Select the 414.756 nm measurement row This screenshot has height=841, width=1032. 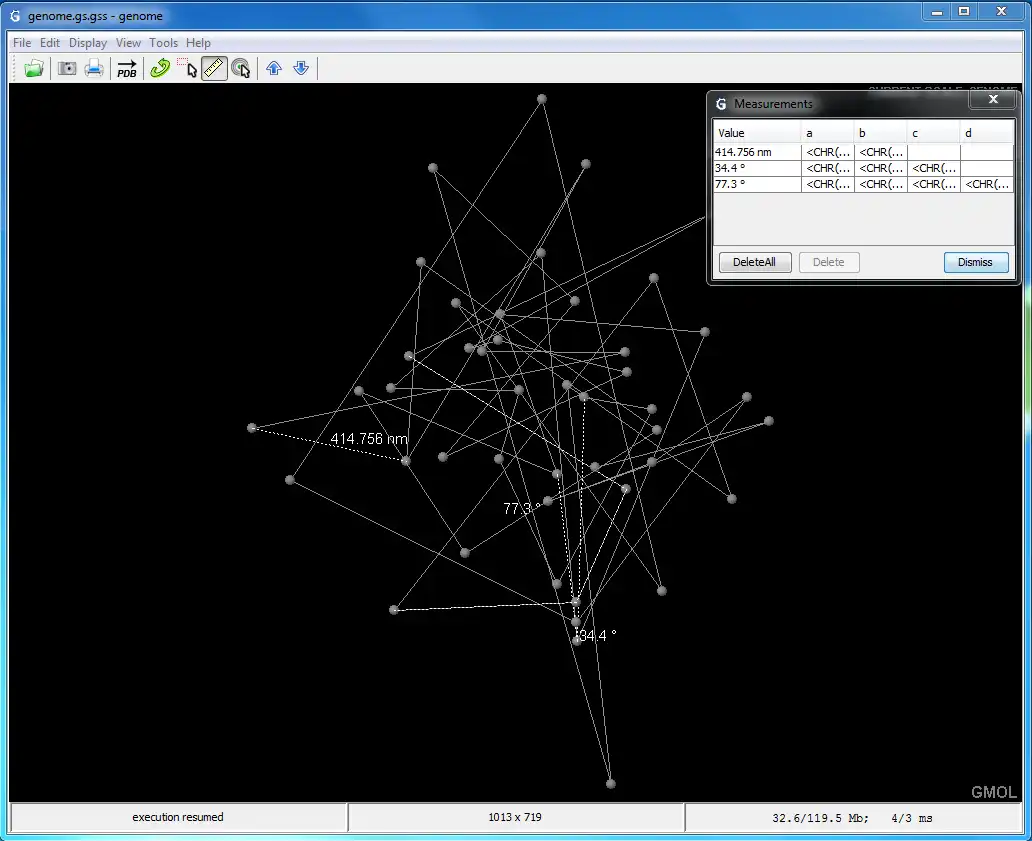(x=863, y=152)
